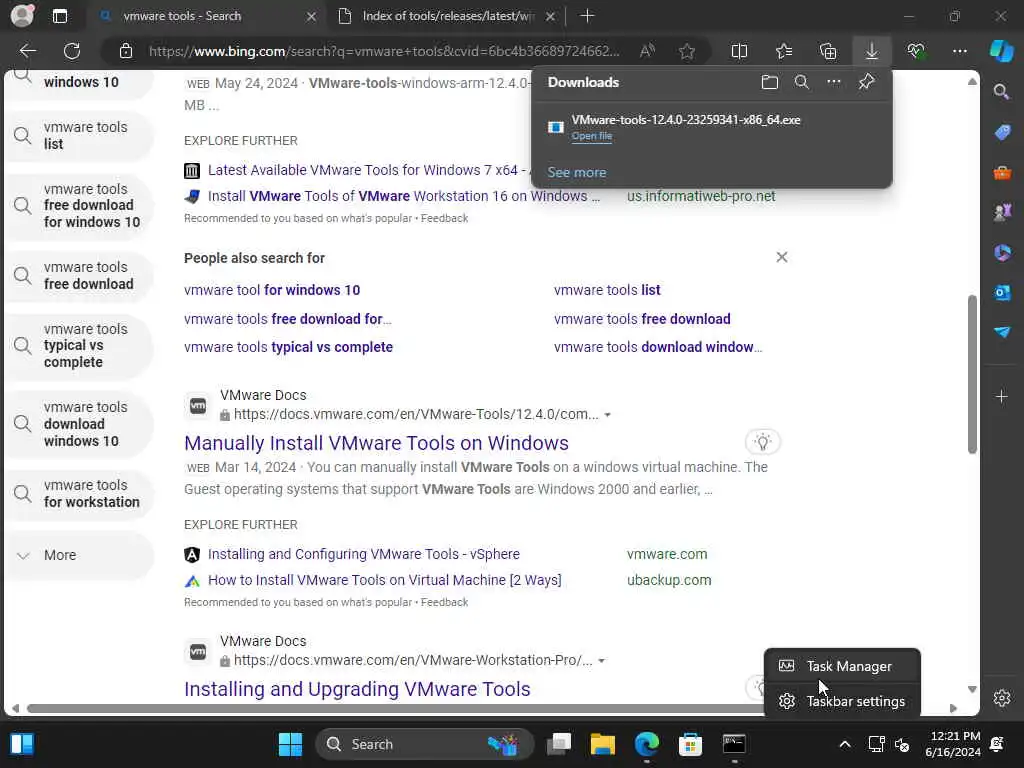Open the tab actions menu icon
Viewport: 1024px width, 768px height.
(x=59, y=16)
